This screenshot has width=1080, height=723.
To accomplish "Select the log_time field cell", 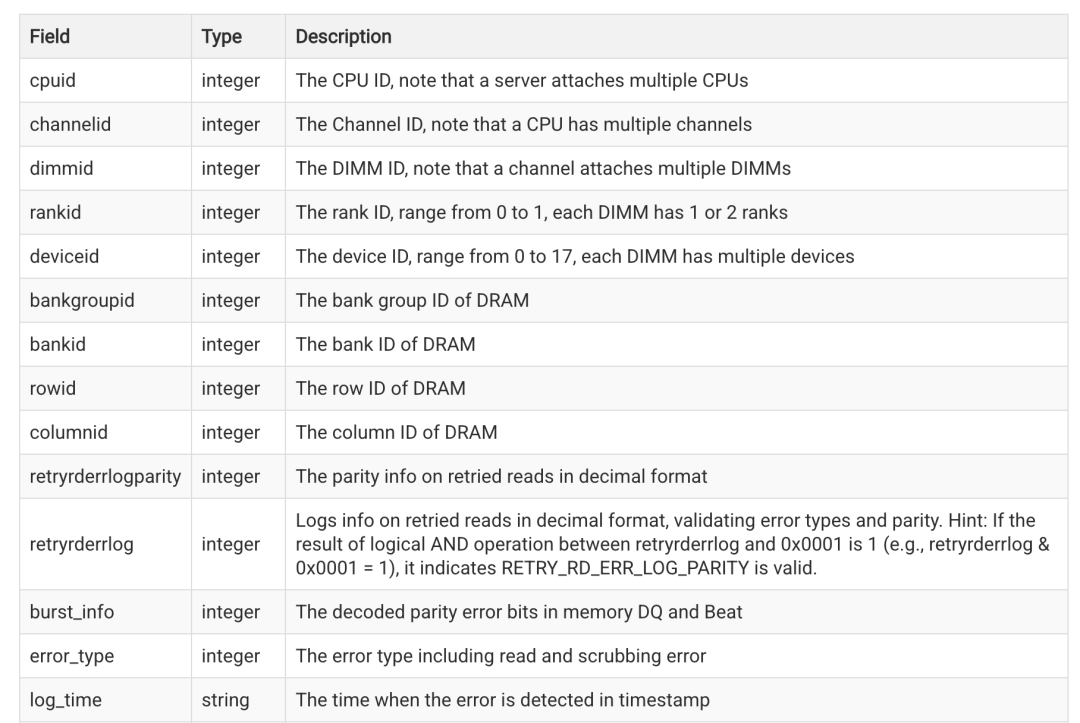I will coord(105,700).
